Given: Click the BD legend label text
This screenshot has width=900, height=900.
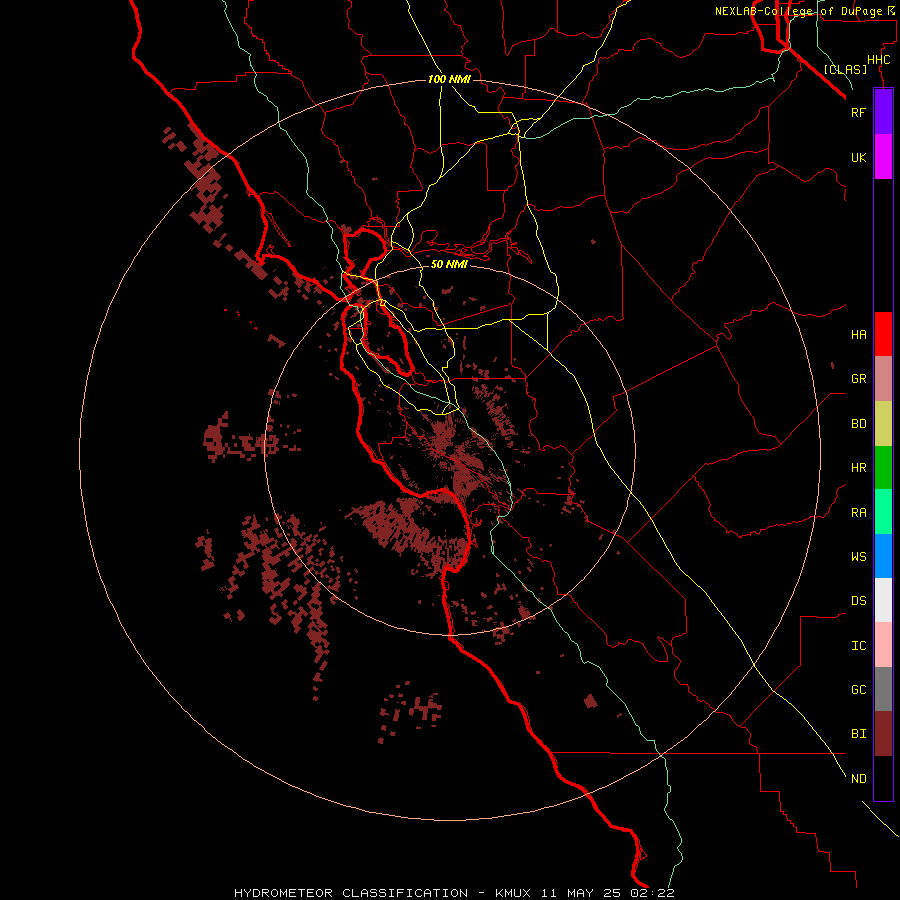Looking at the screenshot, I should click(x=858, y=424).
